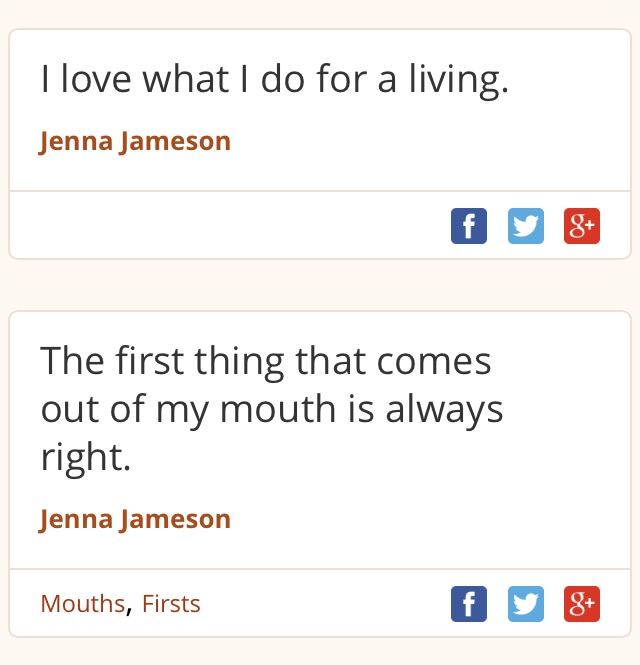Select the quote 'I love what I do for a living.'
Viewport: 640px width, 665px height.
[x=274, y=80]
